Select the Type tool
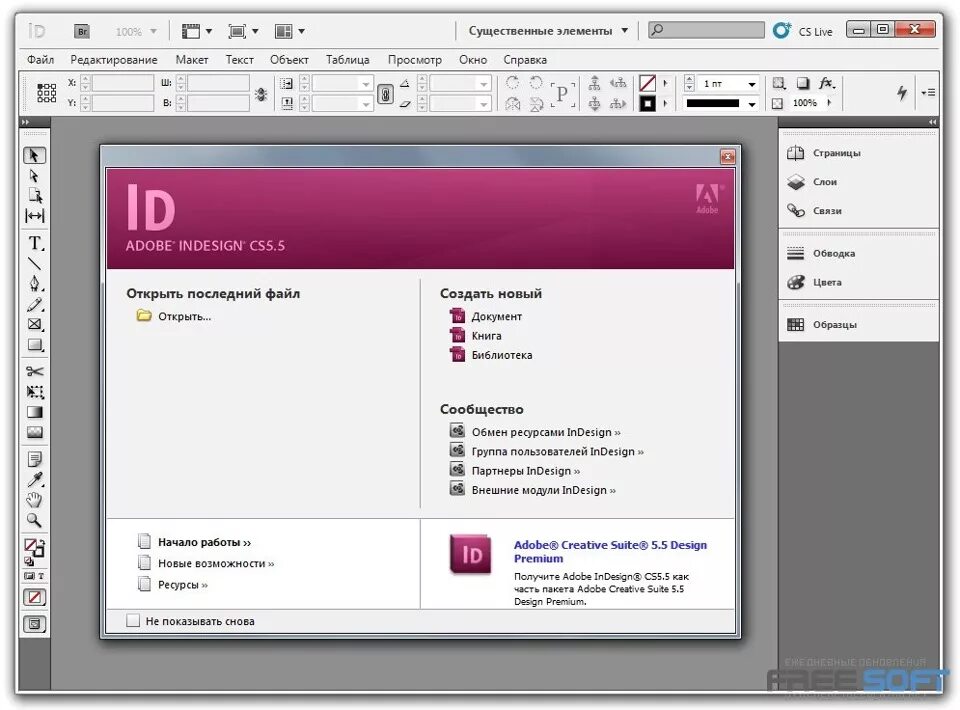Screen dimensions: 960x710 coord(35,243)
